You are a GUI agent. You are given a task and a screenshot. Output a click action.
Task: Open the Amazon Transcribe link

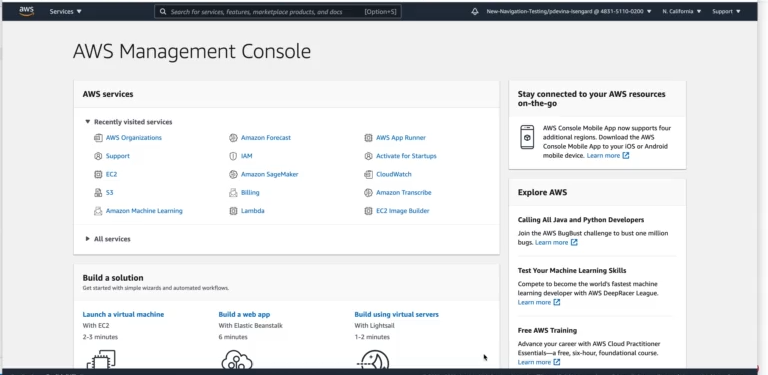point(404,193)
